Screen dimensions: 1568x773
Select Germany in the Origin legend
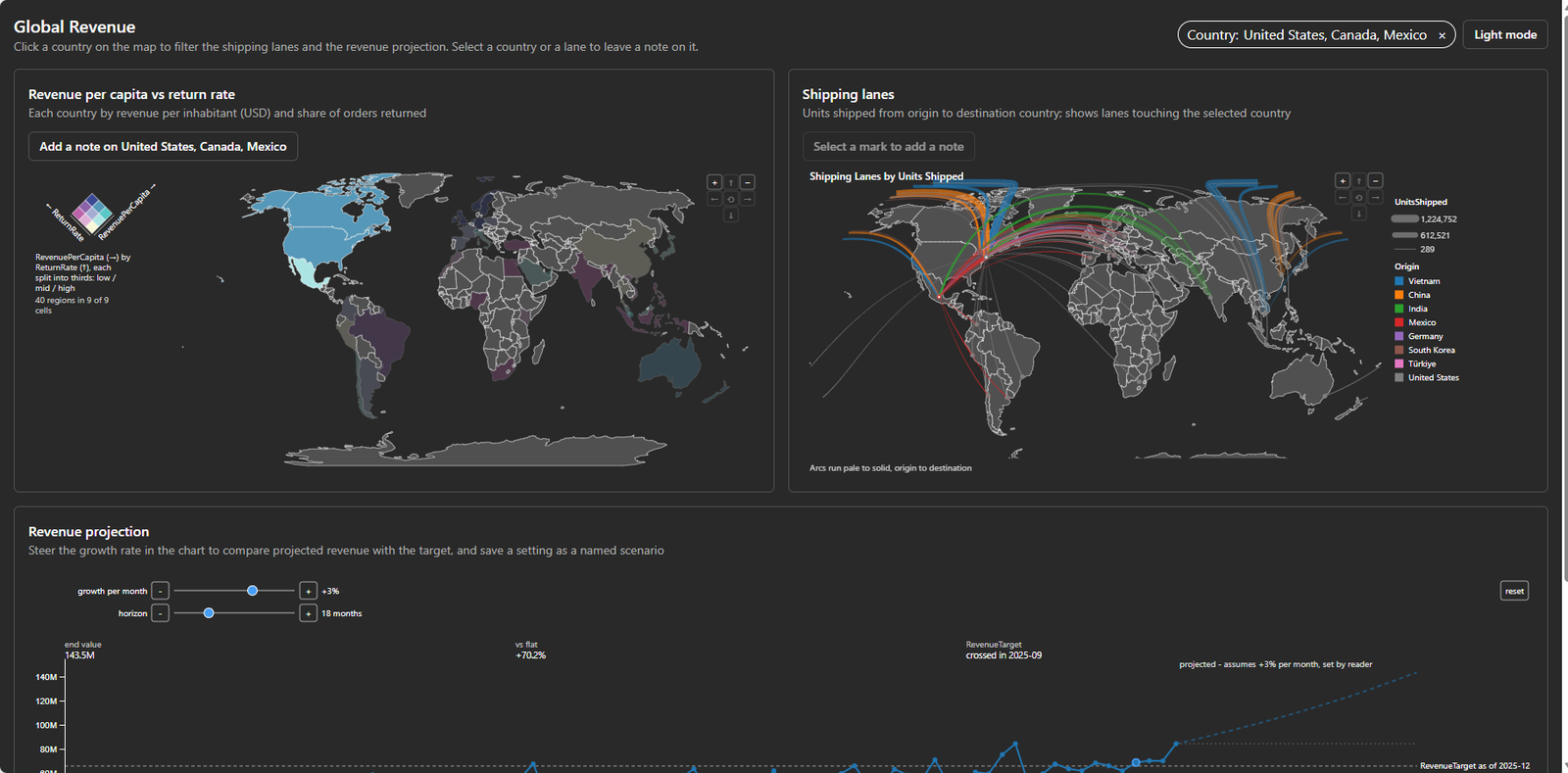[1418, 336]
